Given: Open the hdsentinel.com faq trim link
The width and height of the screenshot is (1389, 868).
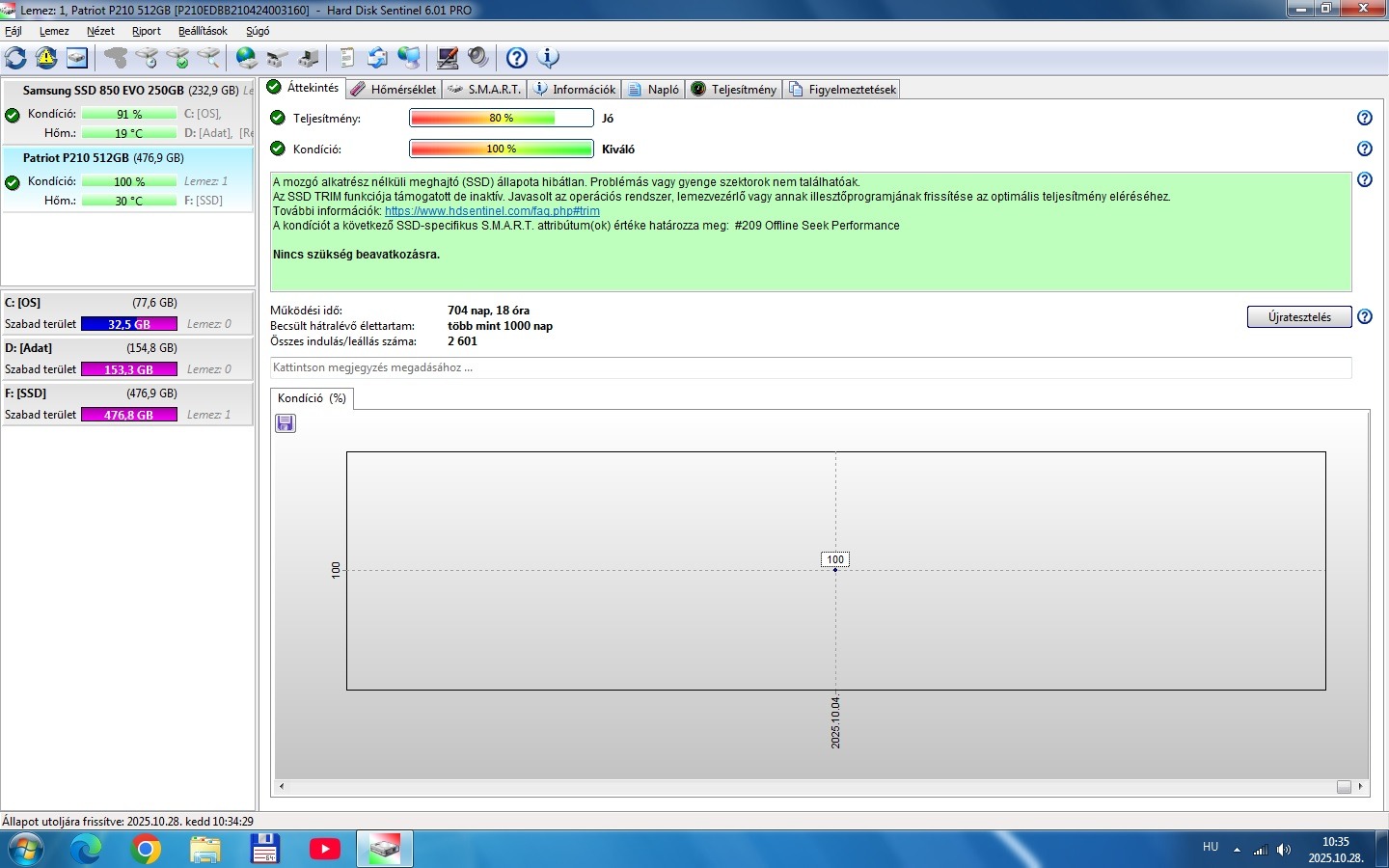Looking at the screenshot, I should [x=492, y=211].
